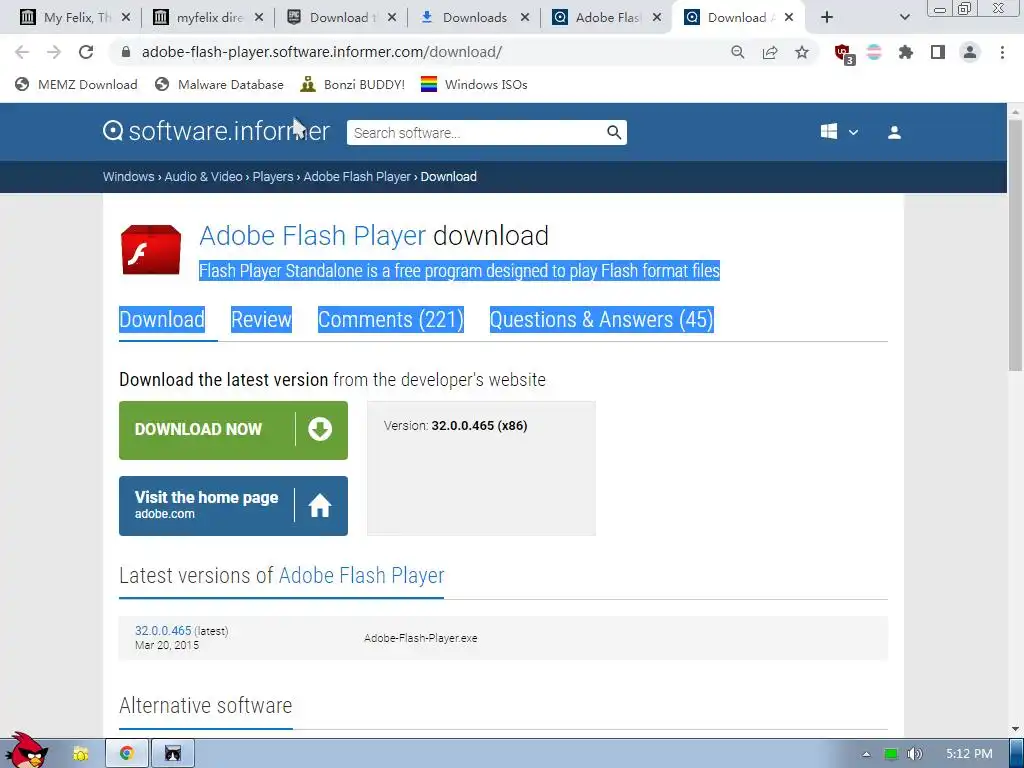Click the Chrome taskbar icon
Screen dimensions: 1024x768
point(127,754)
